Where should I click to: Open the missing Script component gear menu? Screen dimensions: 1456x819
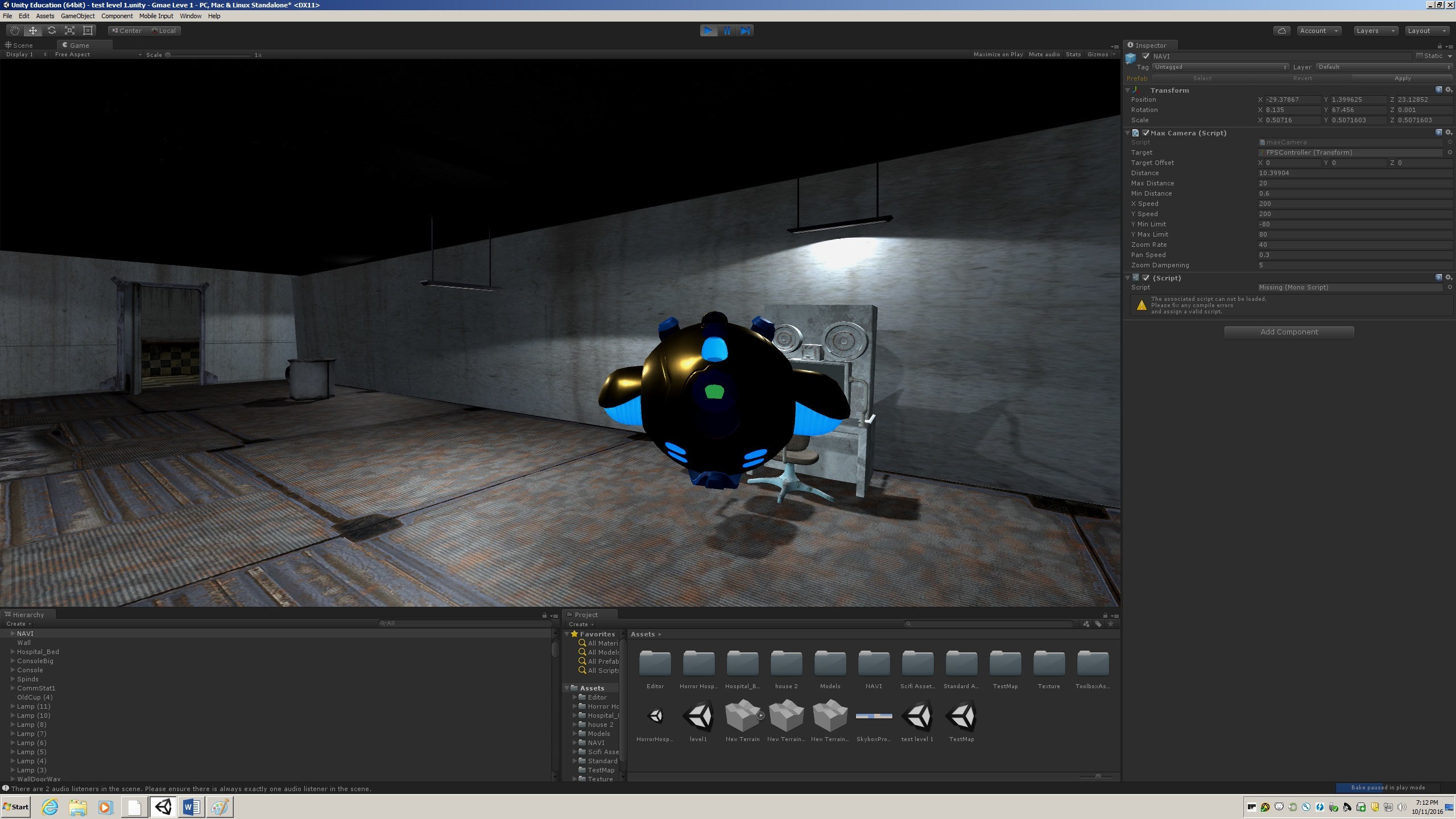(1449, 278)
